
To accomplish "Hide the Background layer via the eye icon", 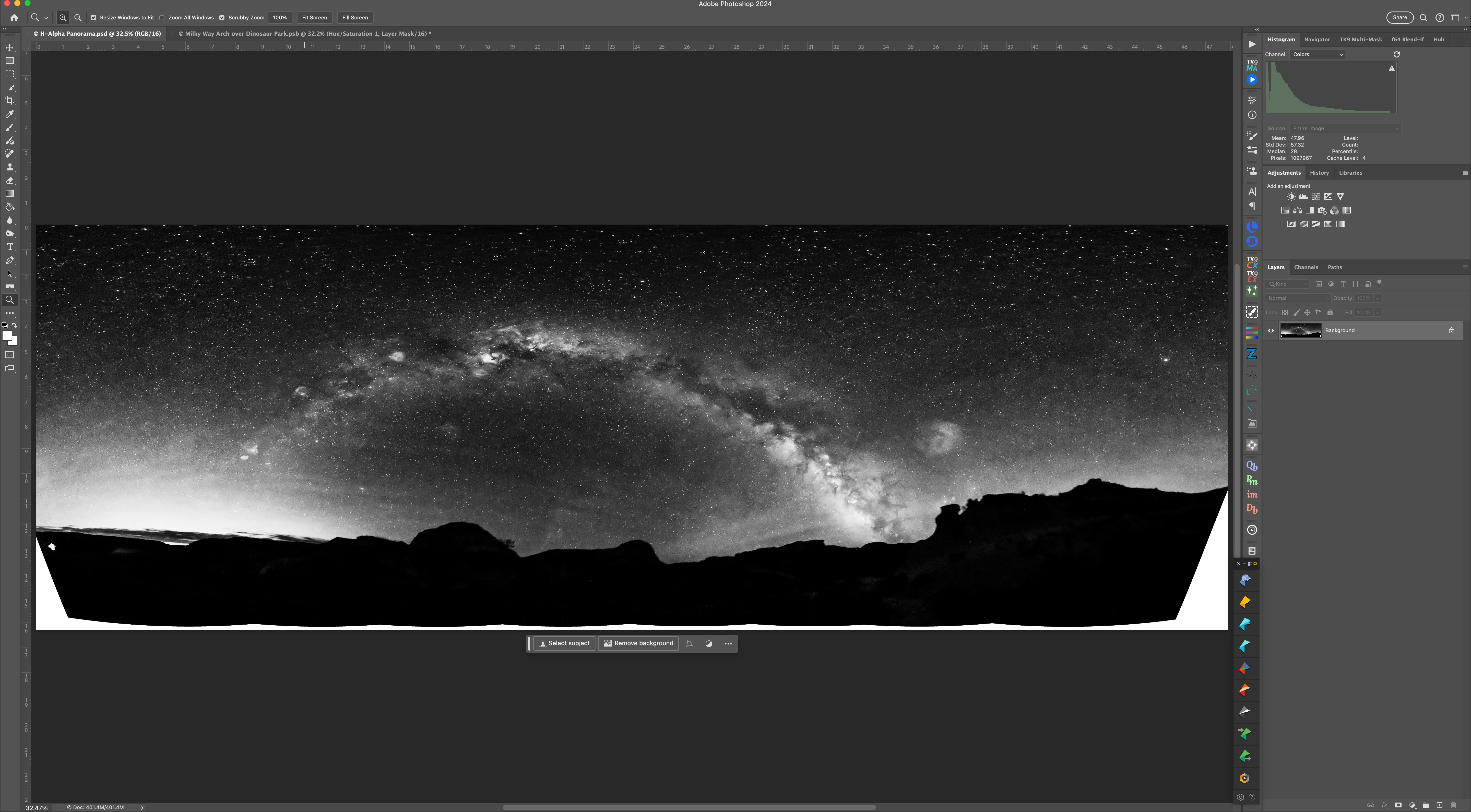I will click(x=1271, y=331).
